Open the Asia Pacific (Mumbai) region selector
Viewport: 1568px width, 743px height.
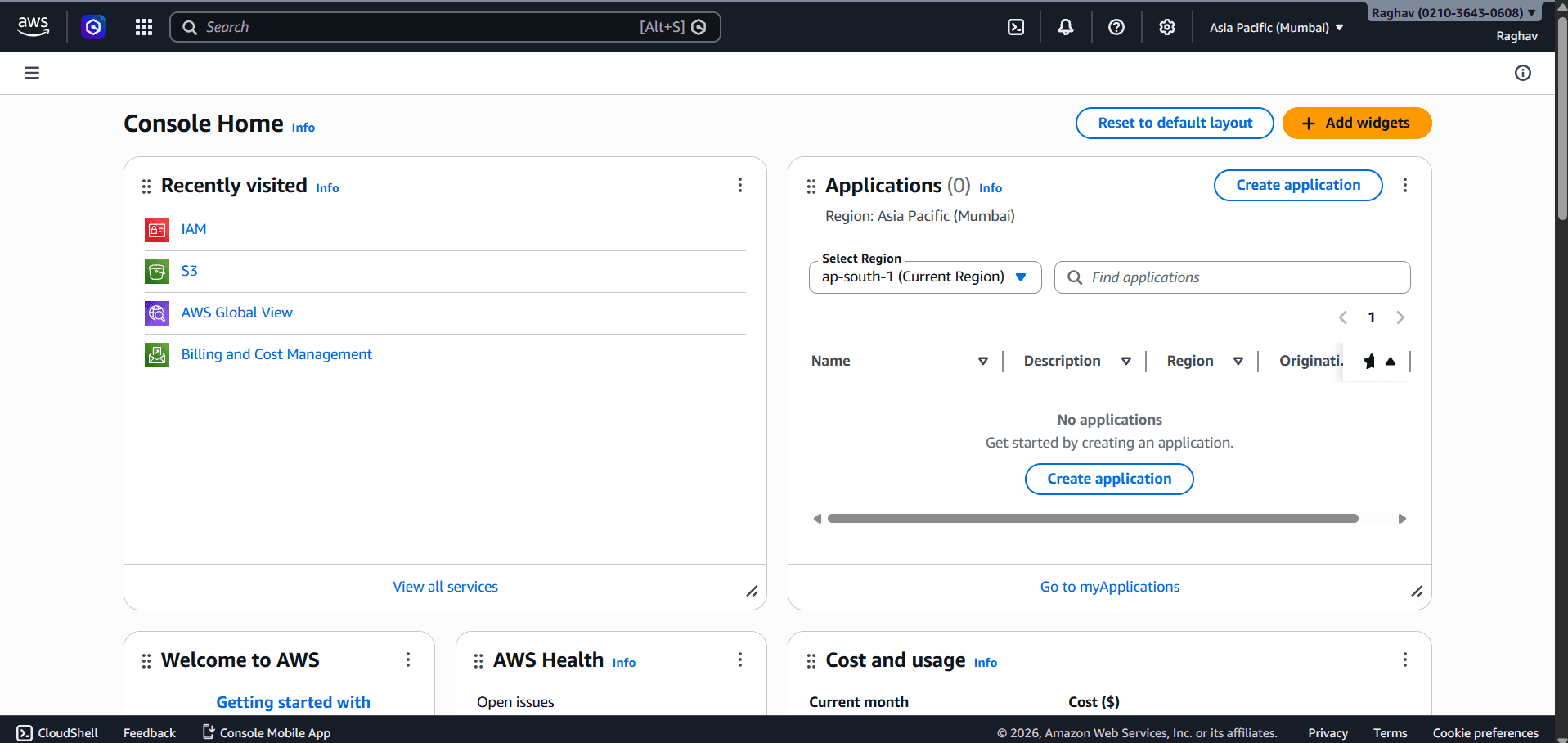1274,26
